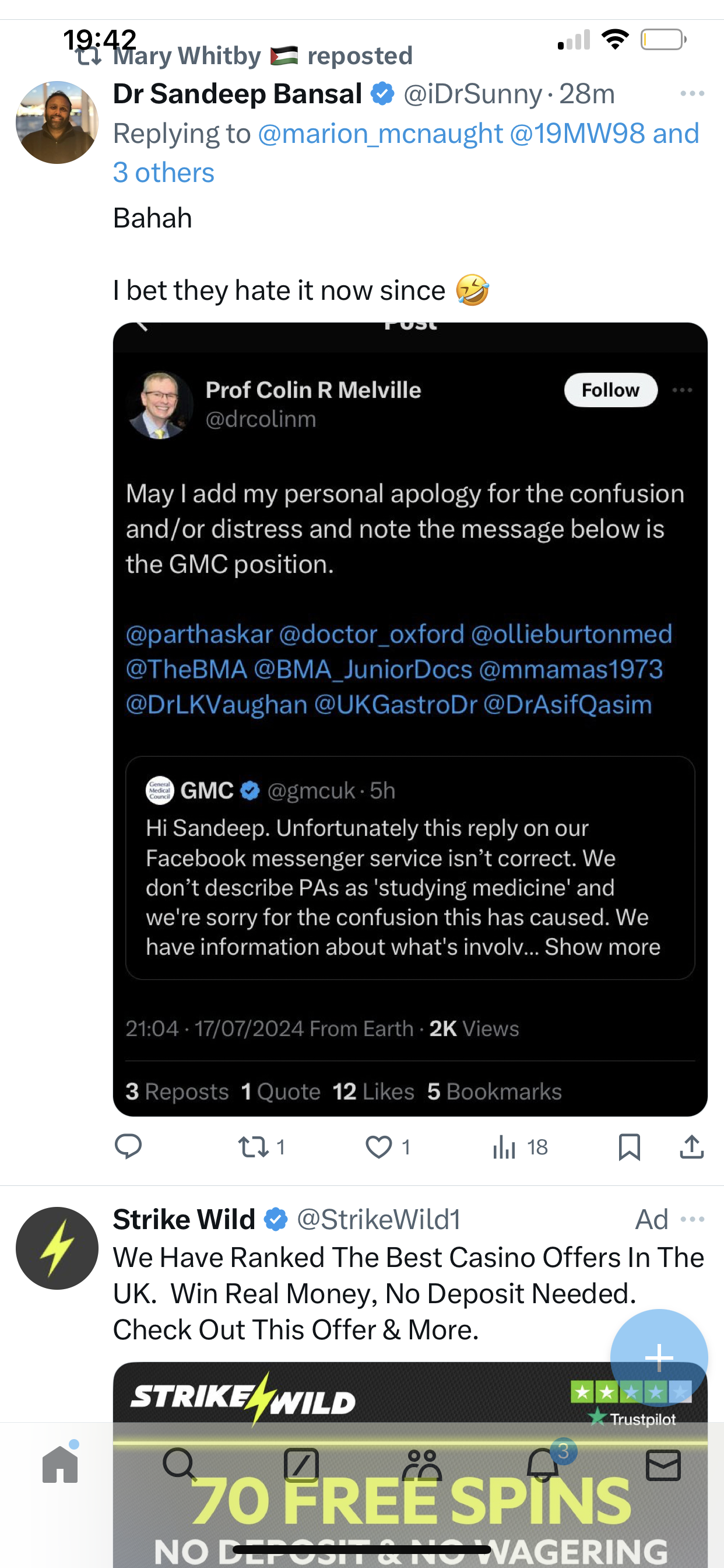This screenshot has width=724, height=1568.
Task: Open the Search tab
Action: click(x=180, y=1464)
